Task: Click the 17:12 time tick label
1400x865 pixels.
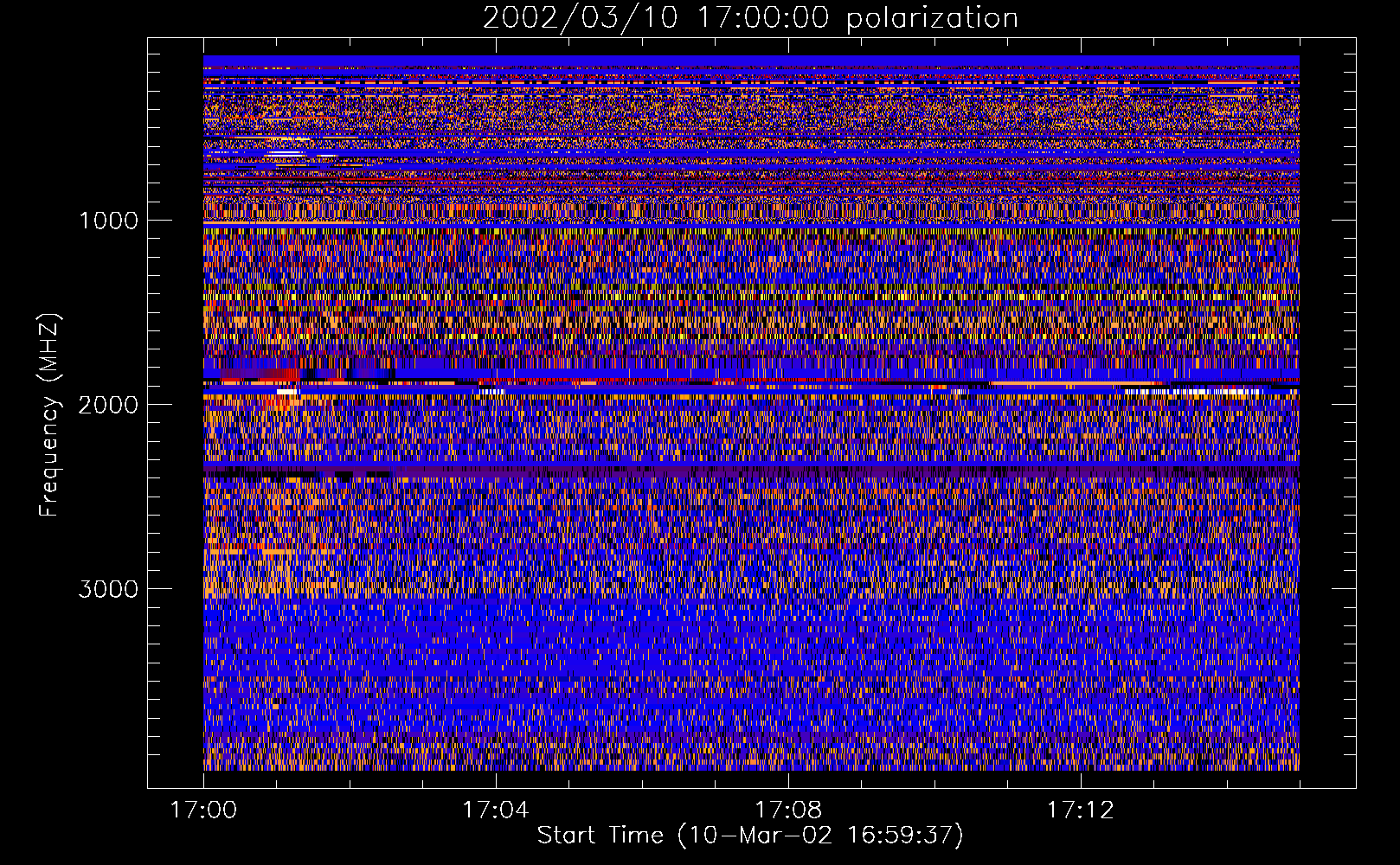Action: coord(1081,811)
